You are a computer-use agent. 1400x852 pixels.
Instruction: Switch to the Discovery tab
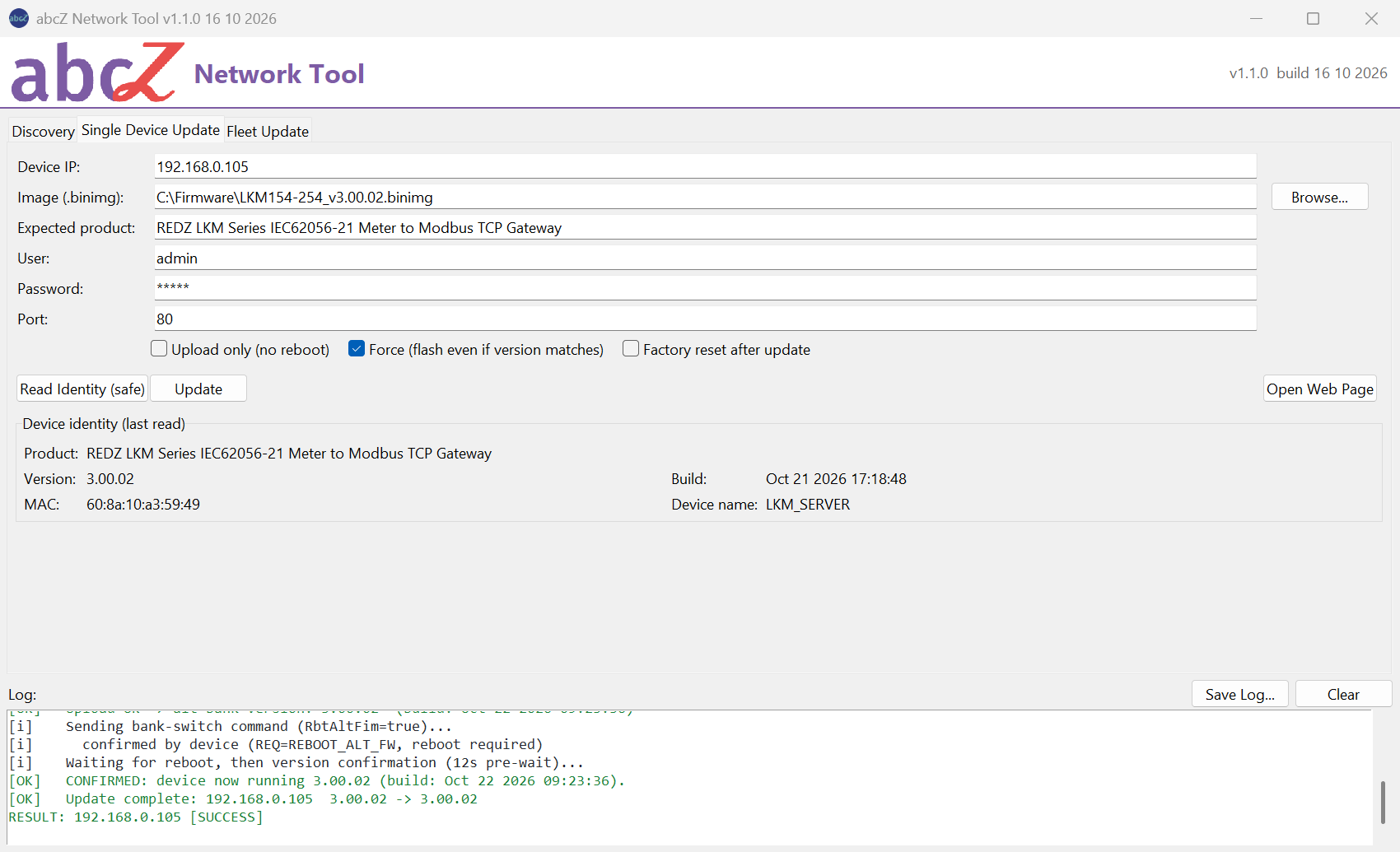pos(43,131)
